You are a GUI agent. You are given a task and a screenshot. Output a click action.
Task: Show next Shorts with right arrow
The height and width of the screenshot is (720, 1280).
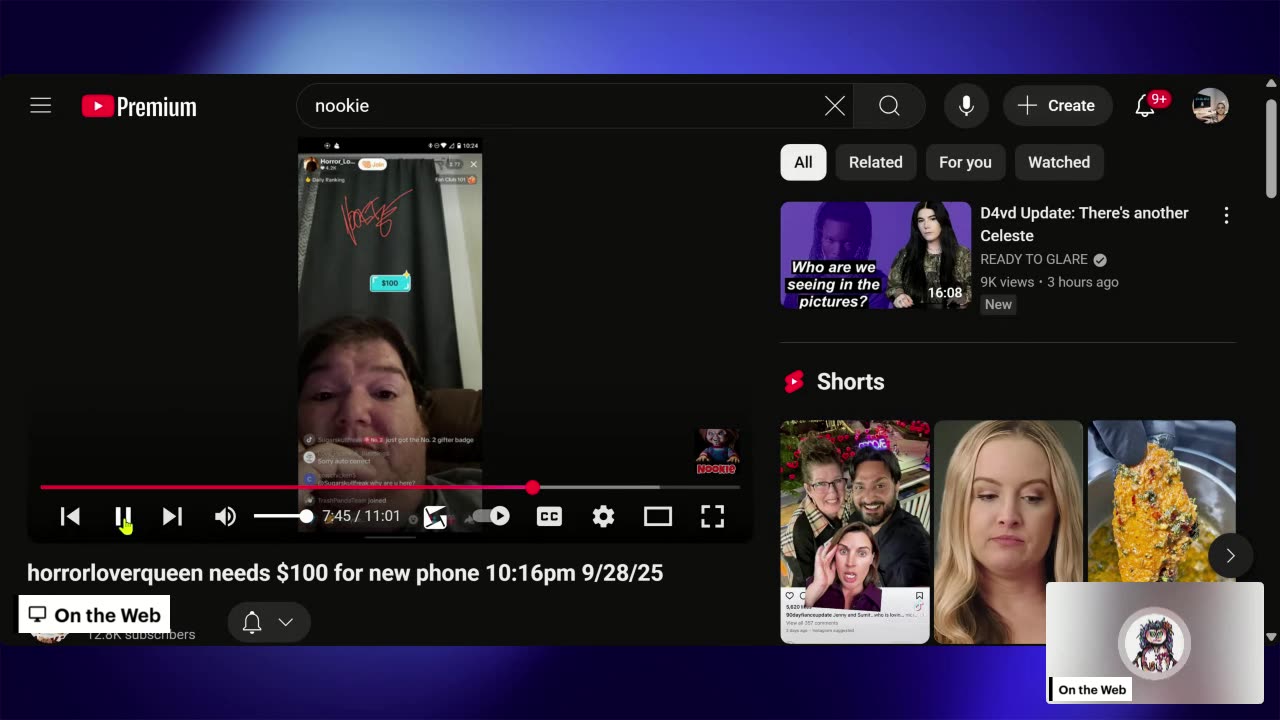1230,555
